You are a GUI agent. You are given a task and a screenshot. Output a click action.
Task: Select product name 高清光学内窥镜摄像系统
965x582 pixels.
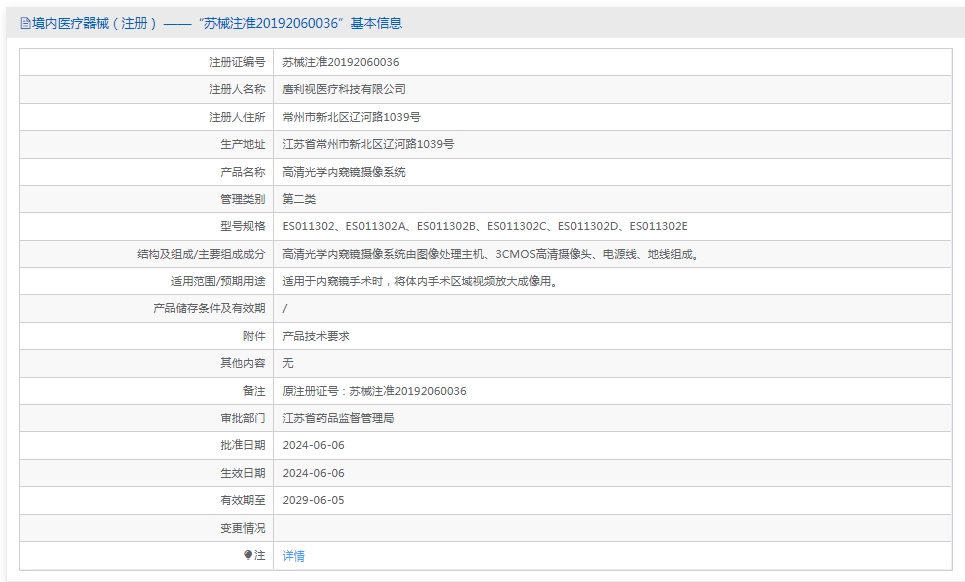(x=344, y=172)
